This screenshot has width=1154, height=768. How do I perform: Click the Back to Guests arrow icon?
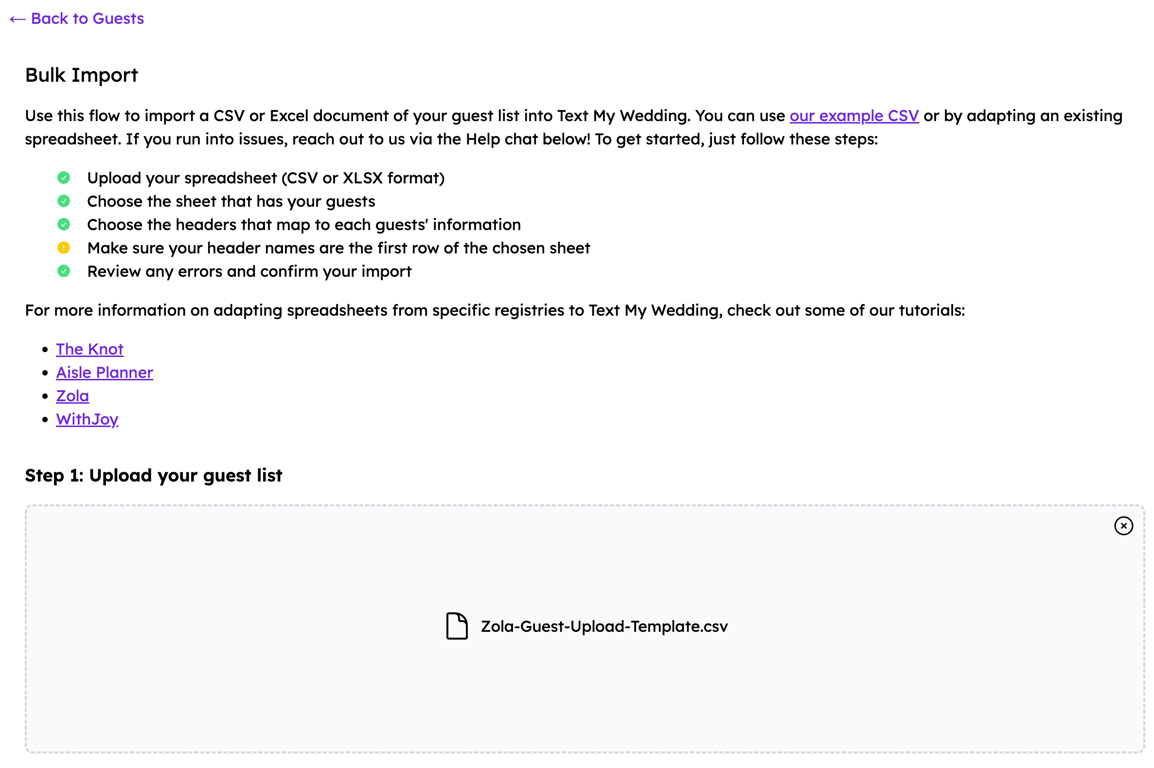pyautogui.click(x=18, y=19)
